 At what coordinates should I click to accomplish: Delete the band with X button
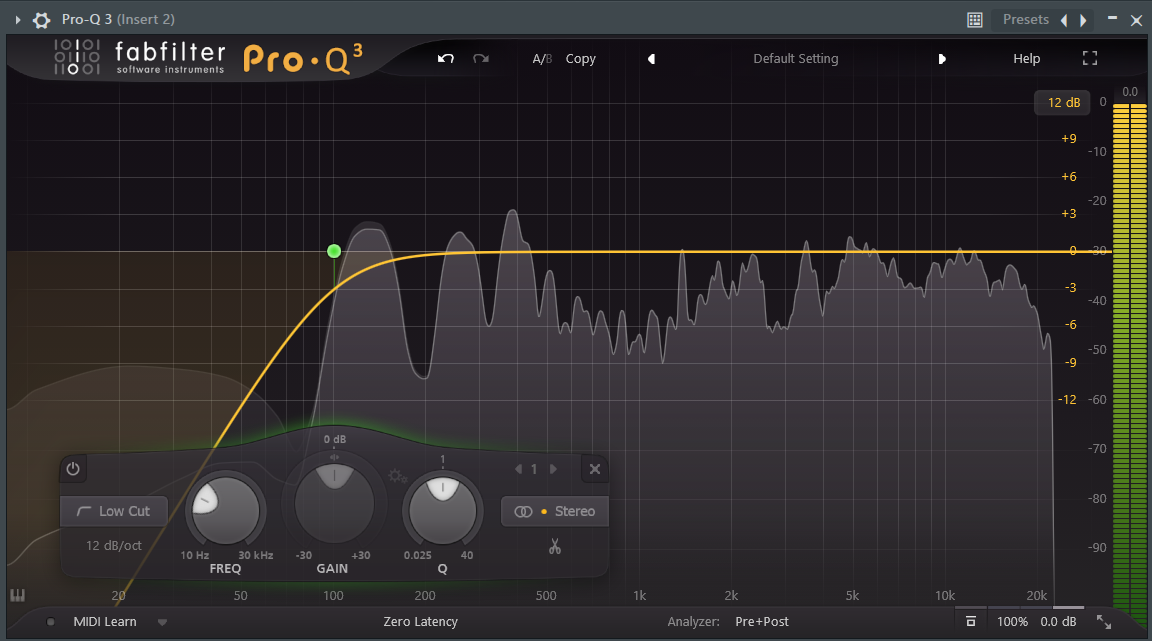(x=595, y=469)
